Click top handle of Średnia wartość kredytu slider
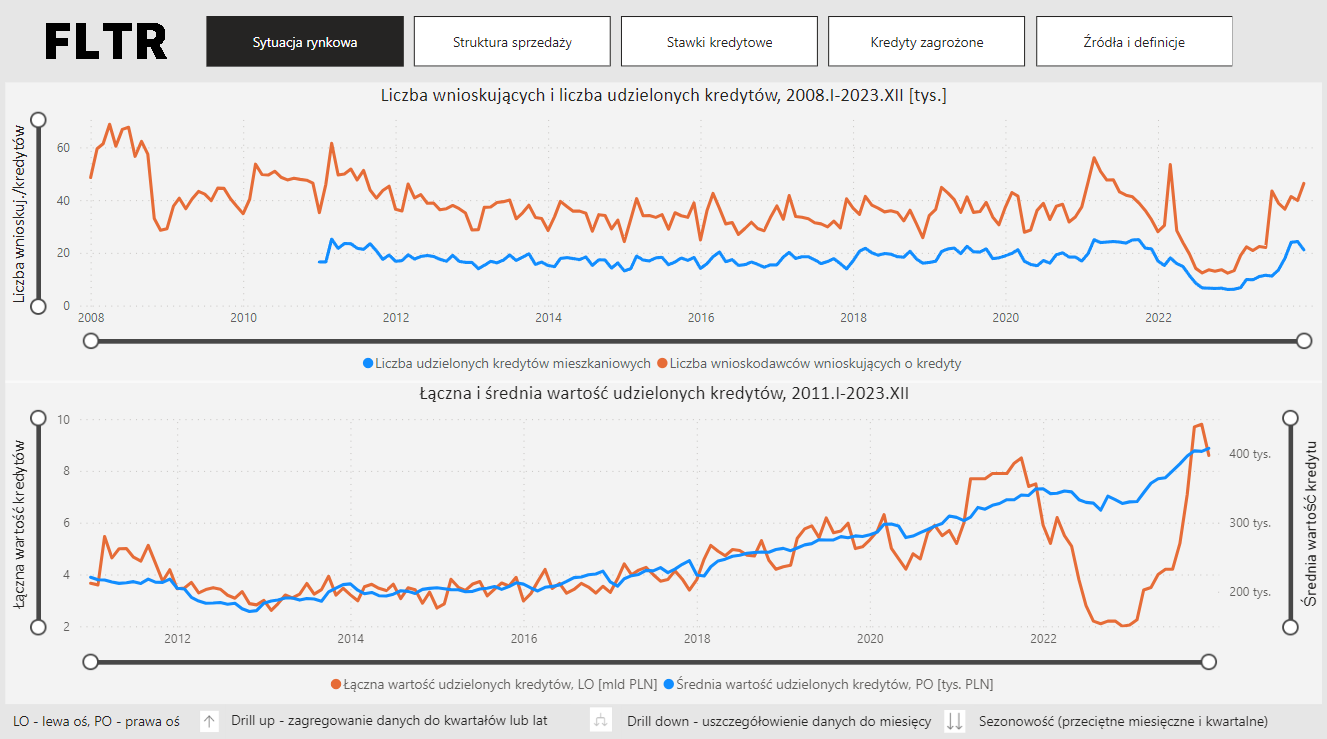Image resolution: width=1327 pixels, height=739 pixels. 1290,418
